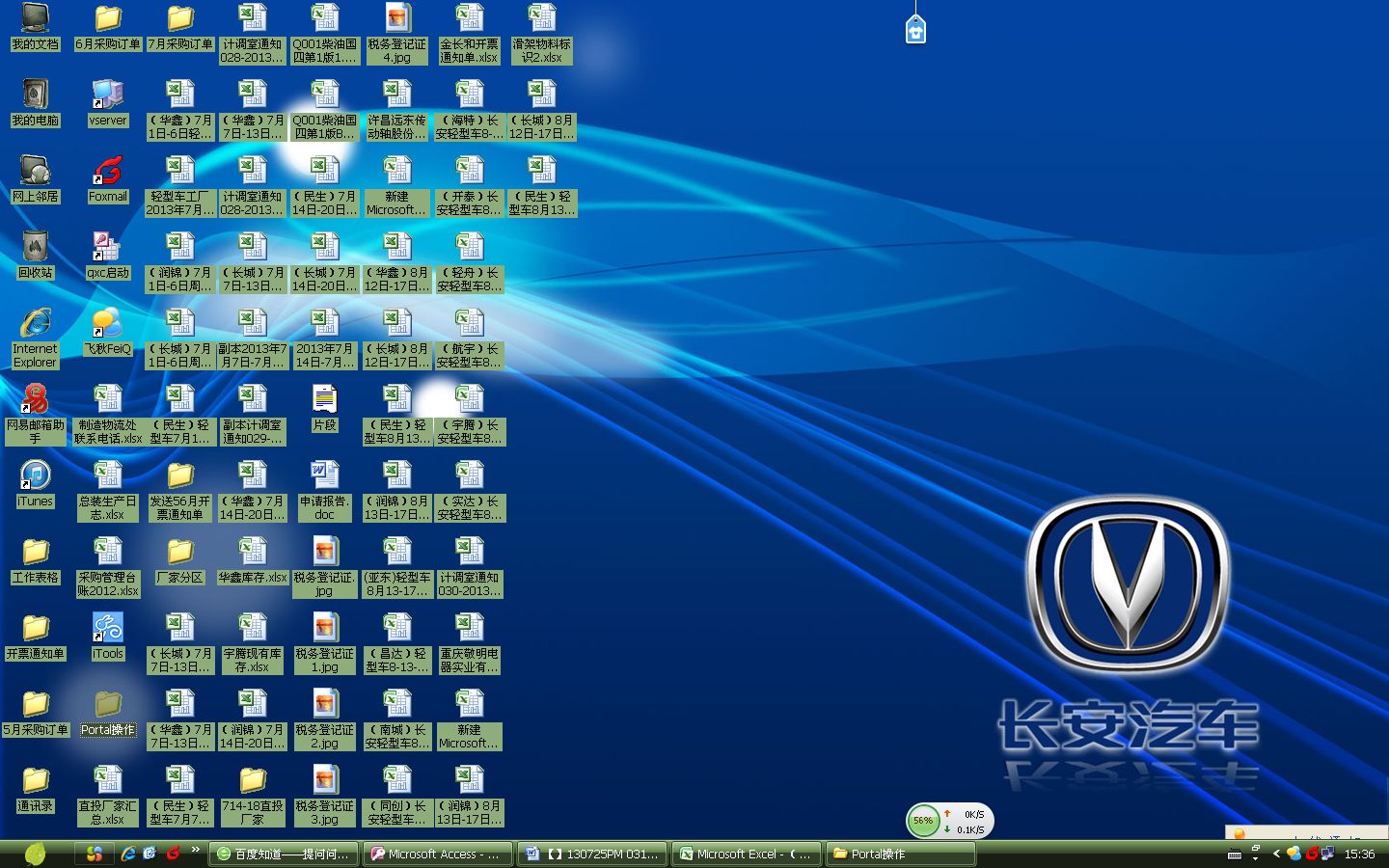Click the 56% network speed widget

click(x=923, y=821)
